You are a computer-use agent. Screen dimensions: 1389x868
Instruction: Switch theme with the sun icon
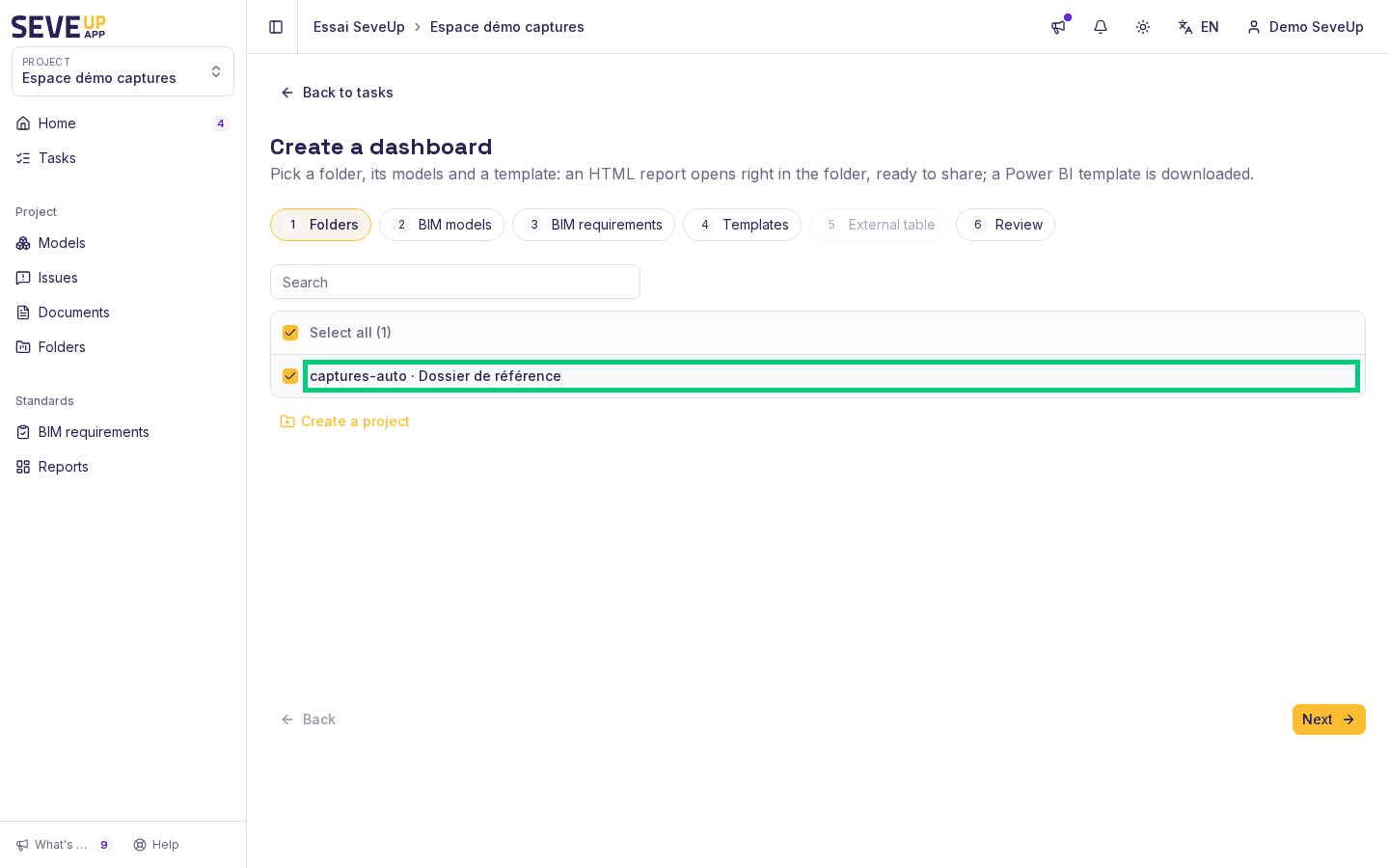point(1143,27)
